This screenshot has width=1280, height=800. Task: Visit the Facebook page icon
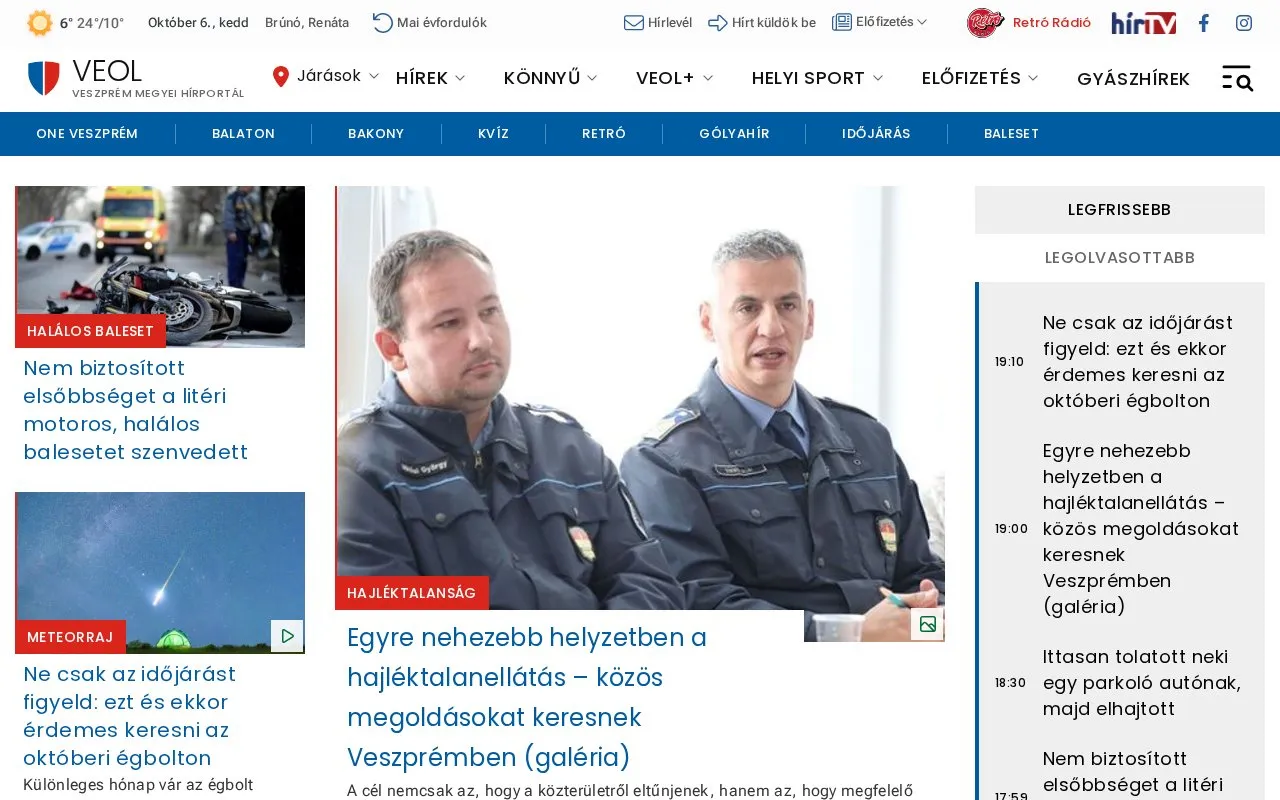tap(1204, 23)
